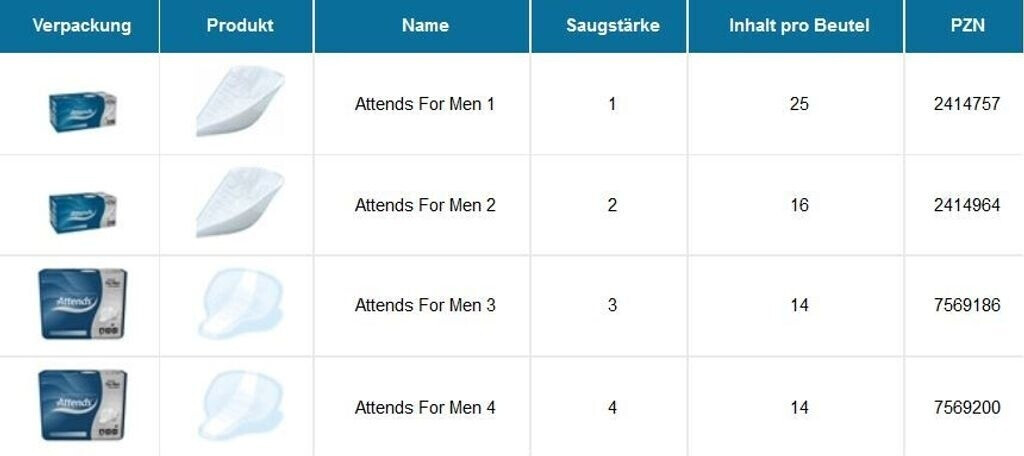Image resolution: width=1024 pixels, height=456 pixels.
Task: Click the name Attends For Men 1
Action: [x=425, y=104]
